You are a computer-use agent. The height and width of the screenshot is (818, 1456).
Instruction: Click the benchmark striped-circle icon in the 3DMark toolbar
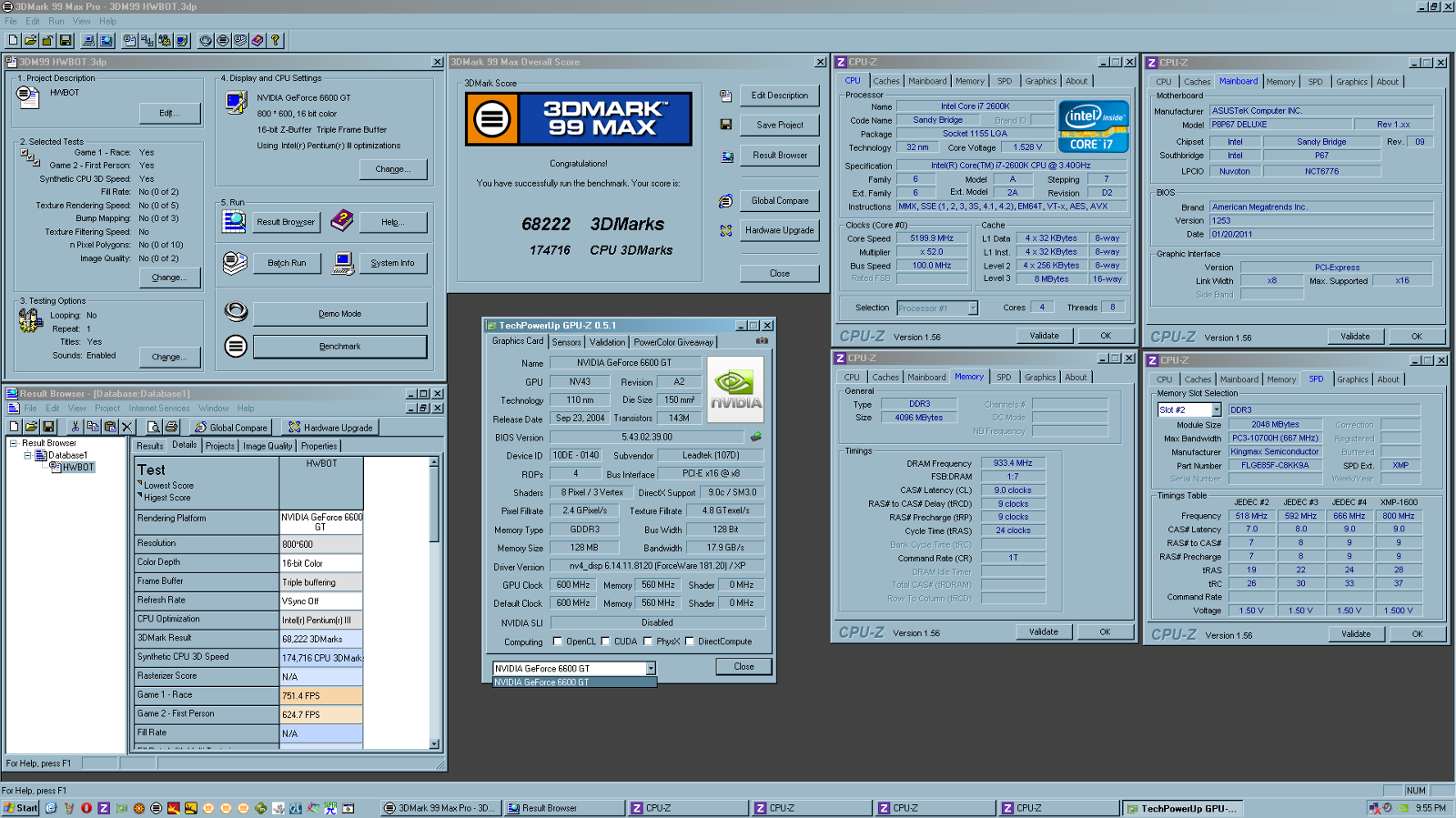point(223,40)
